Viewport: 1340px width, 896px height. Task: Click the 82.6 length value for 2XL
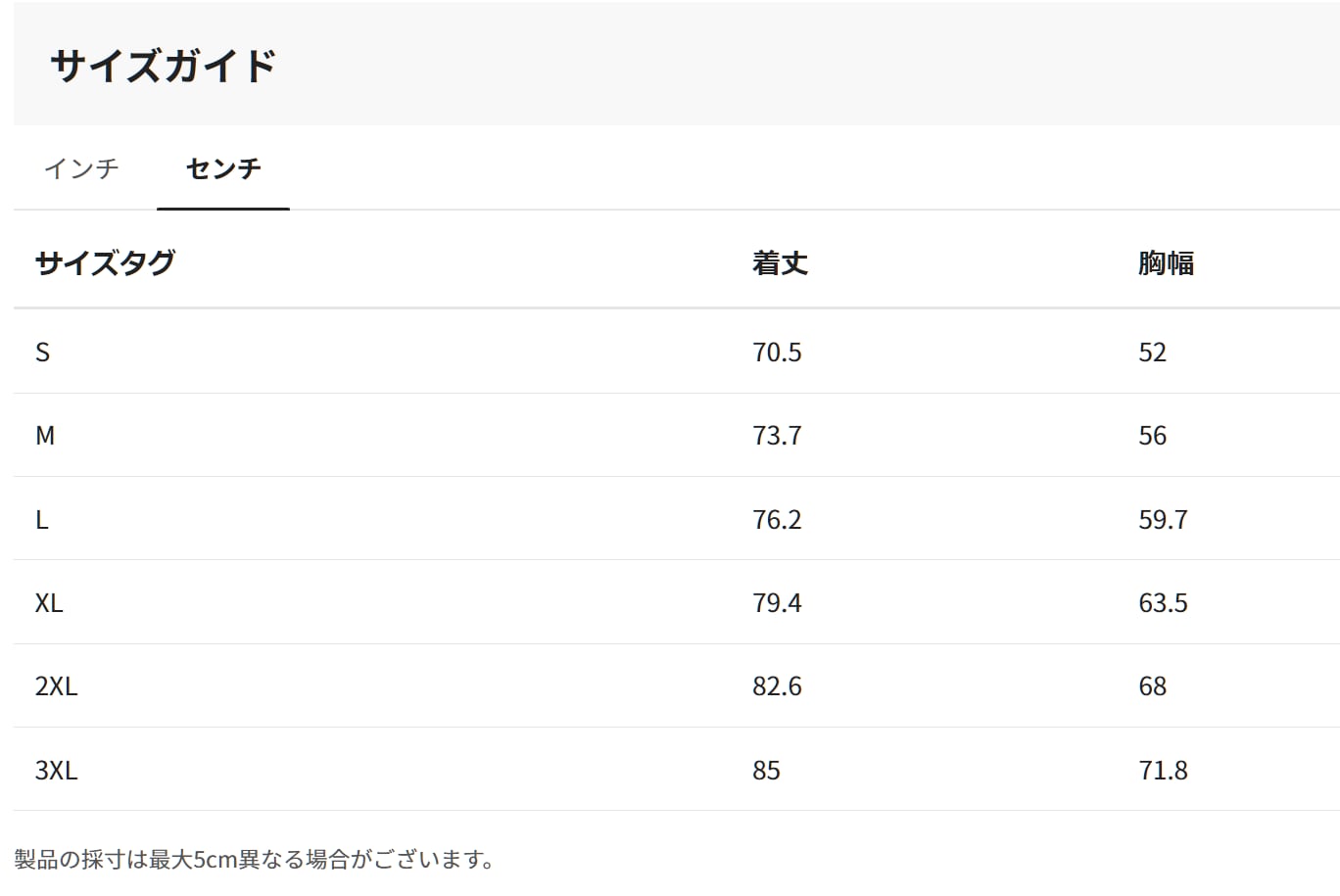pyautogui.click(x=777, y=686)
